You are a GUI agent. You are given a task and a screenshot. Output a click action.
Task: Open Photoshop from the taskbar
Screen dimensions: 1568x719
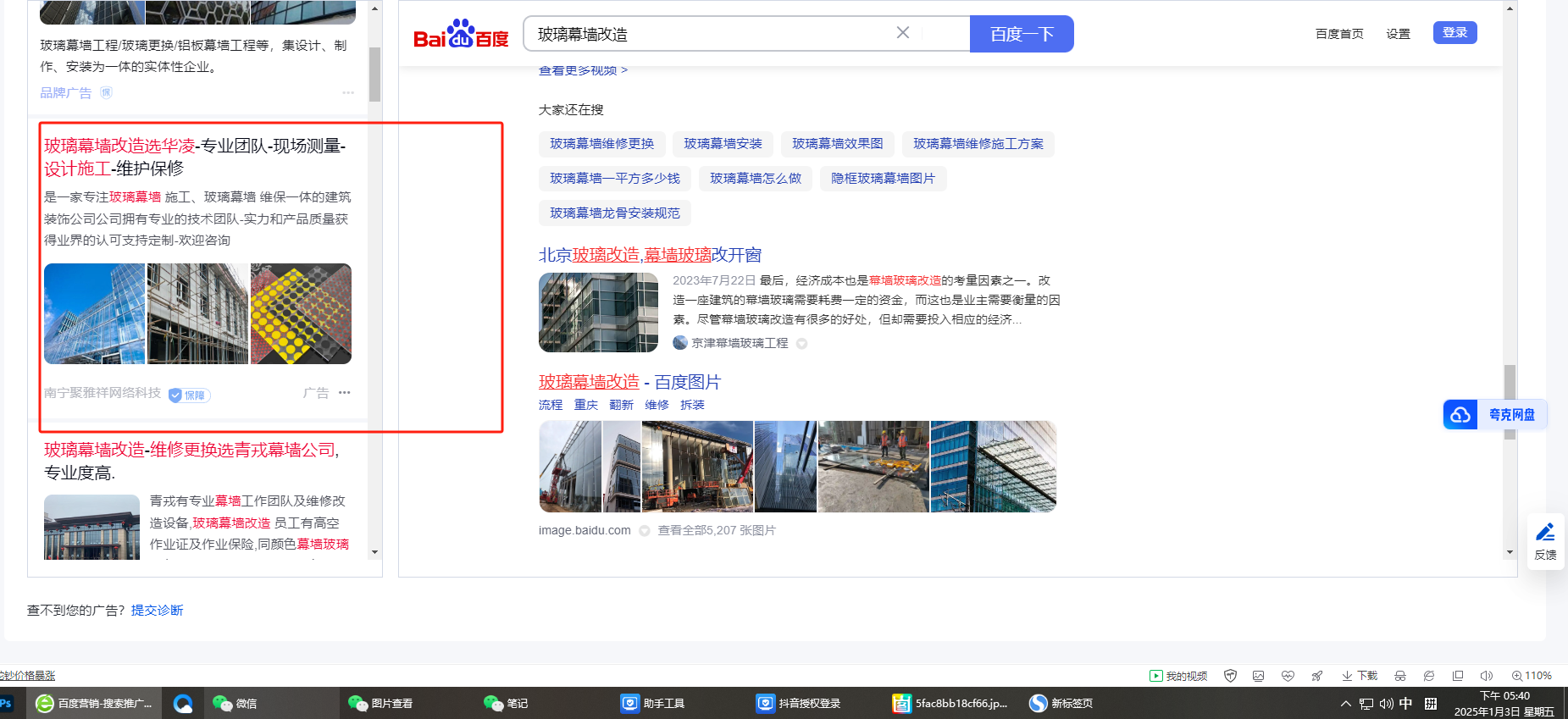pos(6,703)
